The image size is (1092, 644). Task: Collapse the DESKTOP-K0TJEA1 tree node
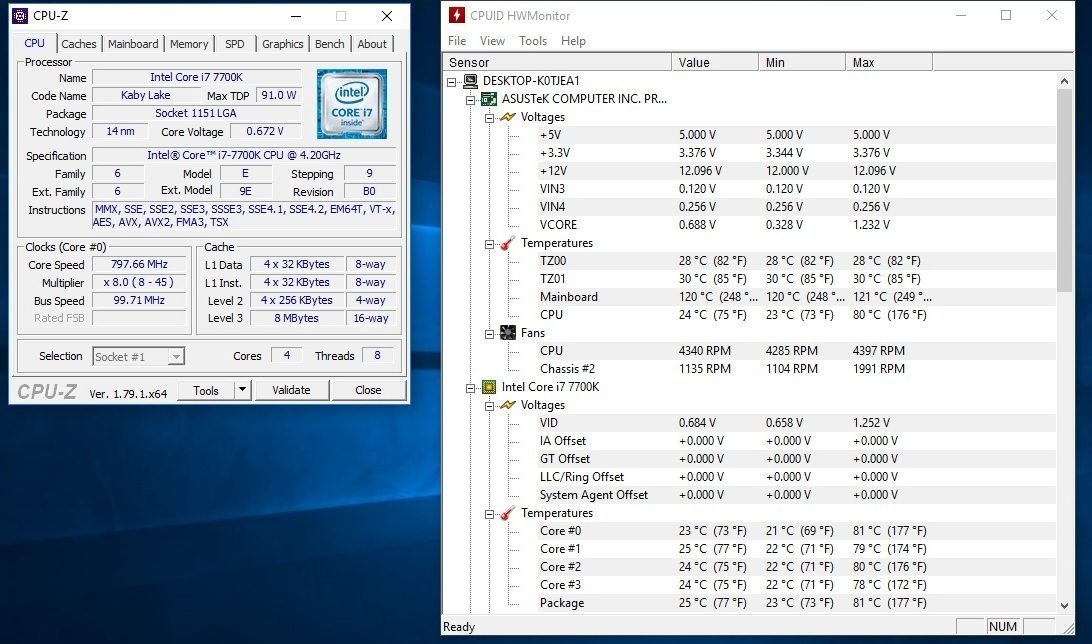click(x=452, y=81)
